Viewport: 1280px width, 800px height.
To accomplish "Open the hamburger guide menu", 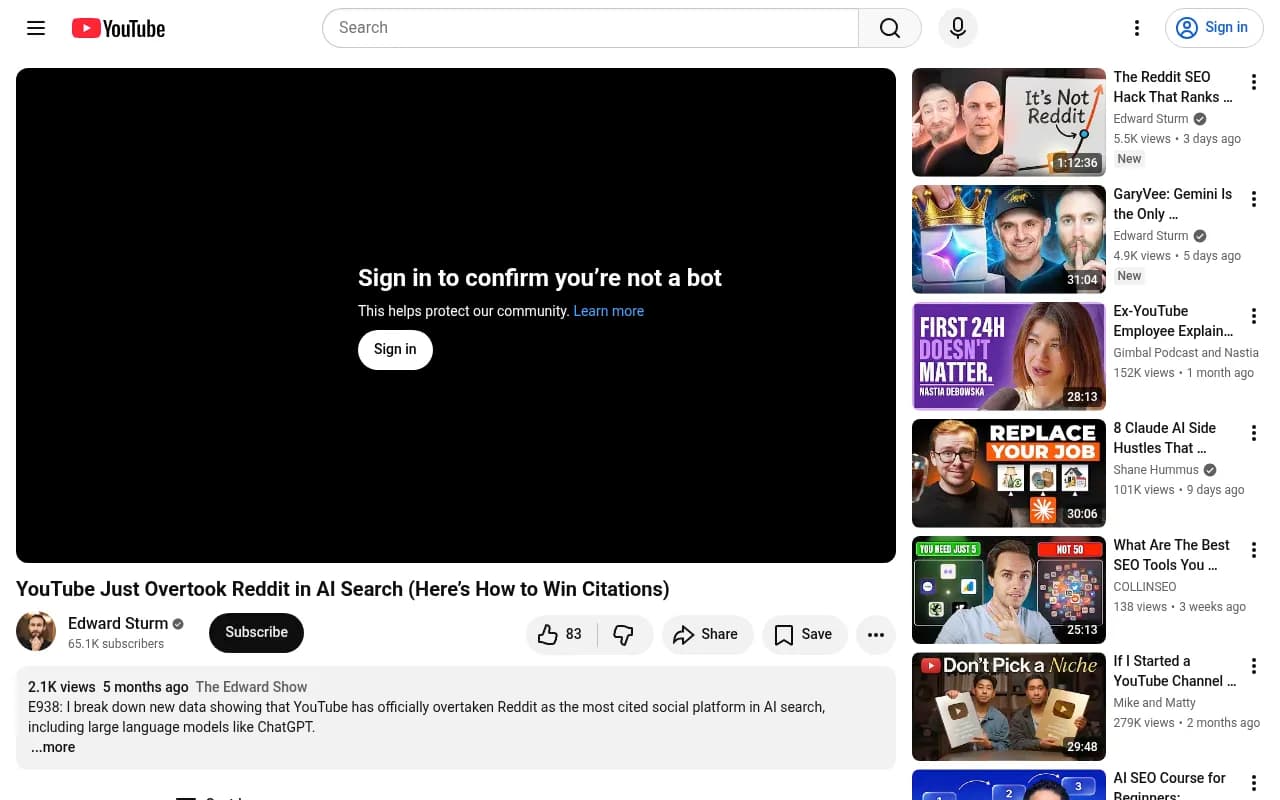I will coord(36,28).
